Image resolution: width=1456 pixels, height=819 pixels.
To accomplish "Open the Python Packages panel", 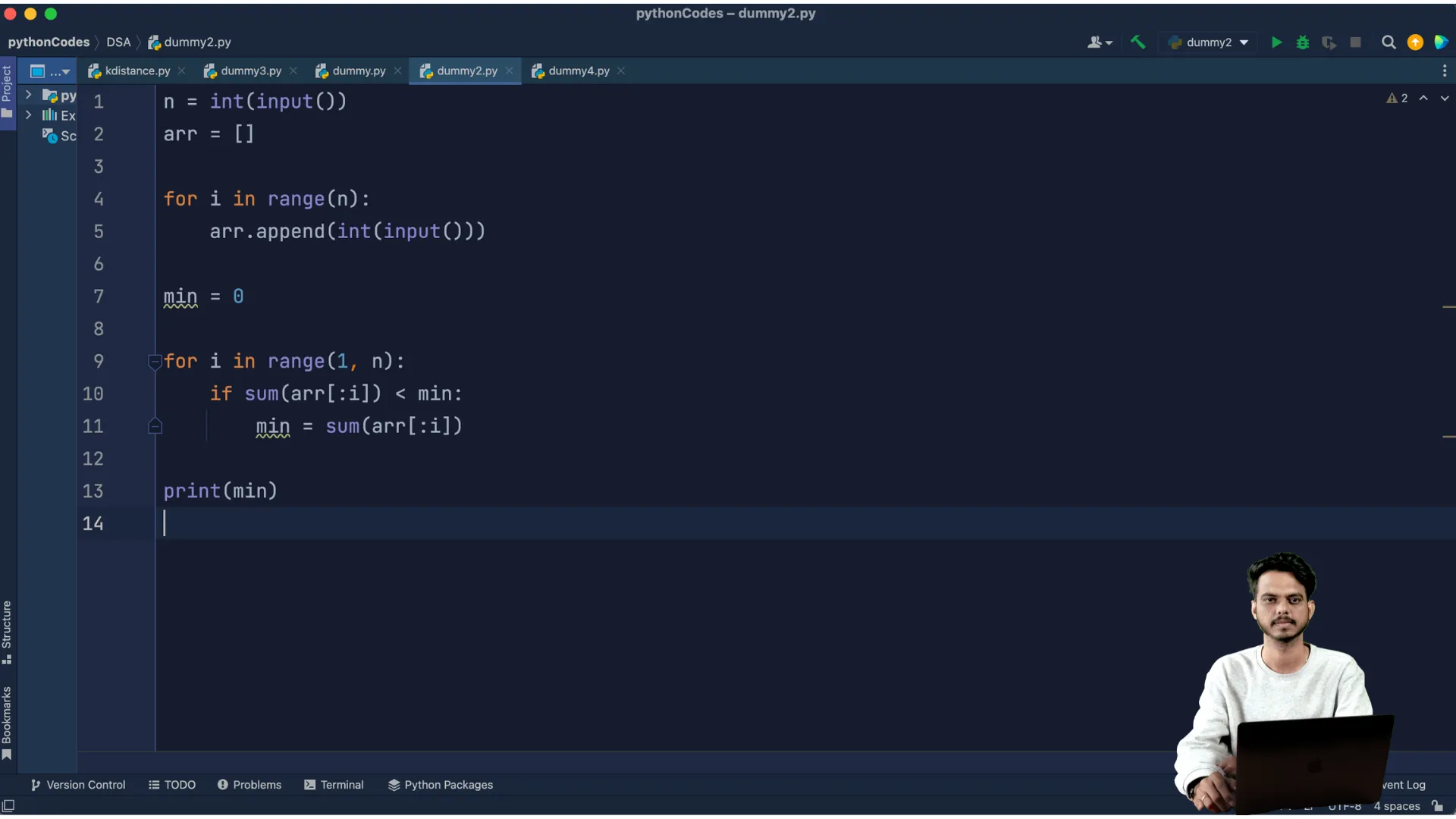I will pyautogui.click(x=441, y=785).
